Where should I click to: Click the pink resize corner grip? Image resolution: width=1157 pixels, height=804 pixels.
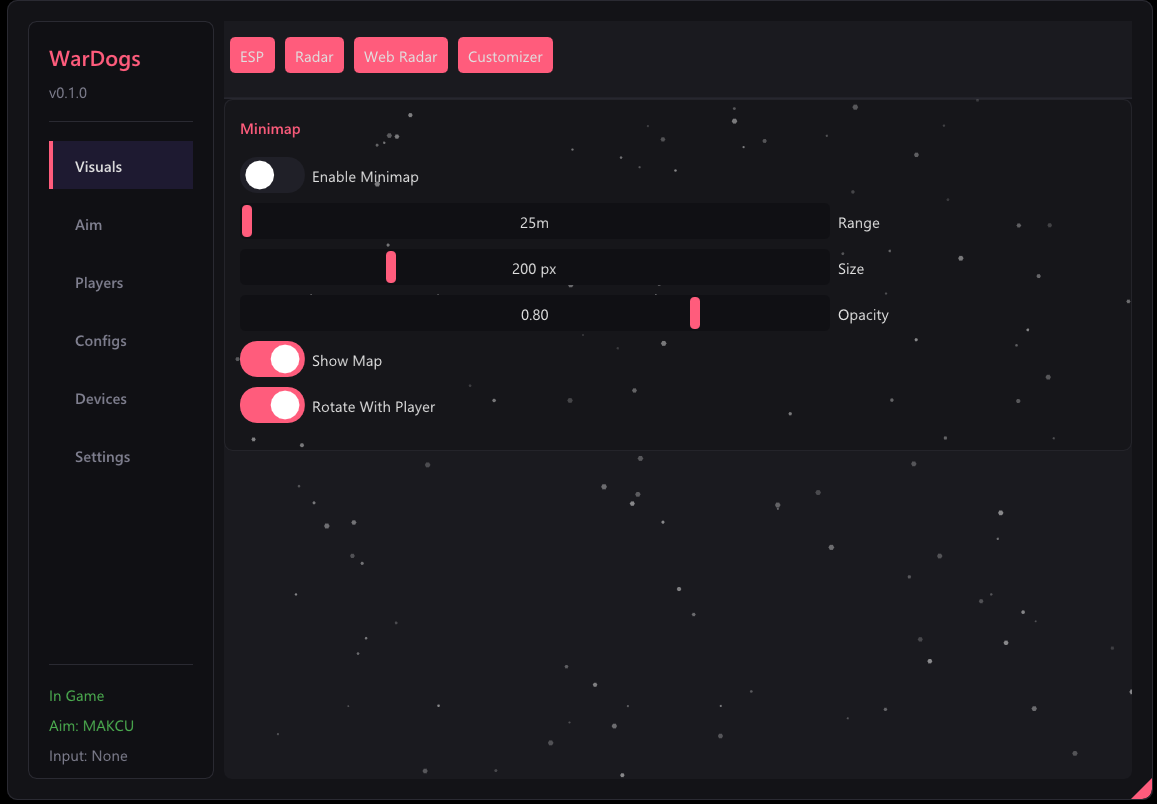pos(1144,791)
